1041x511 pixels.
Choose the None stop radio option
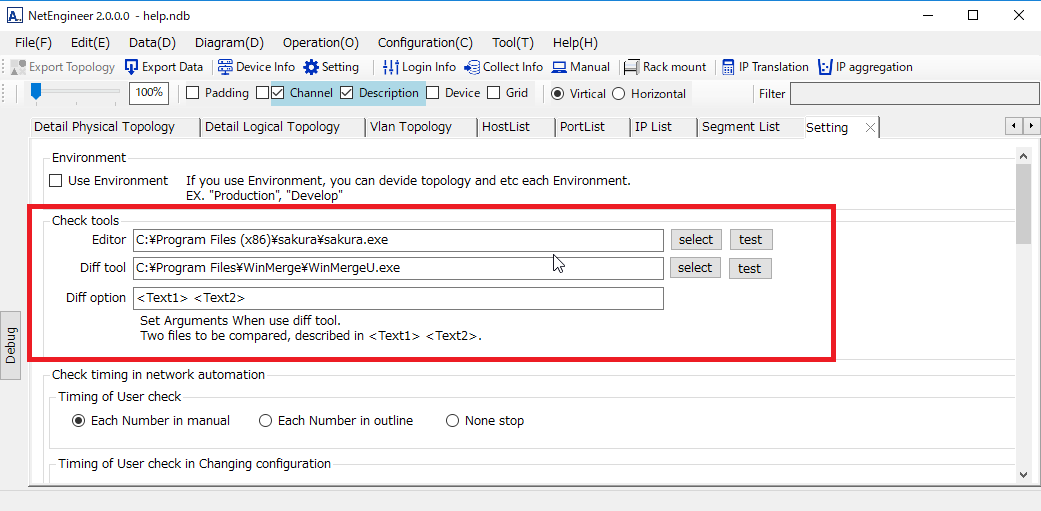click(x=453, y=421)
